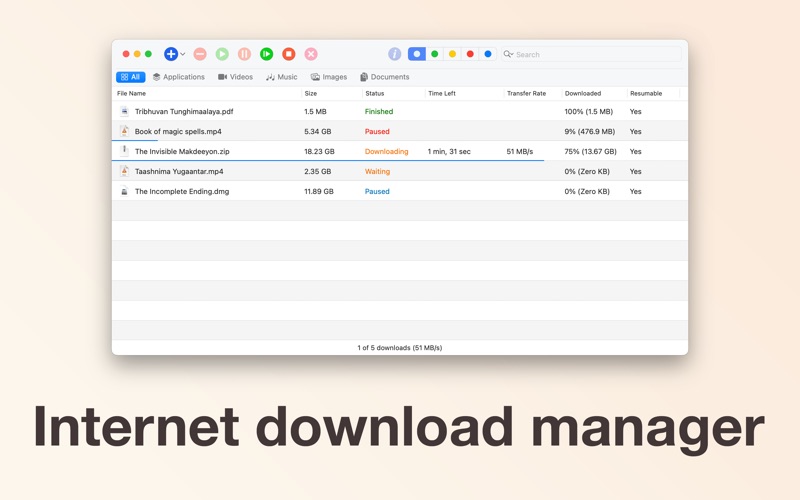800x500 pixels.
Task: Sort by Size column header
Action: click(332, 93)
